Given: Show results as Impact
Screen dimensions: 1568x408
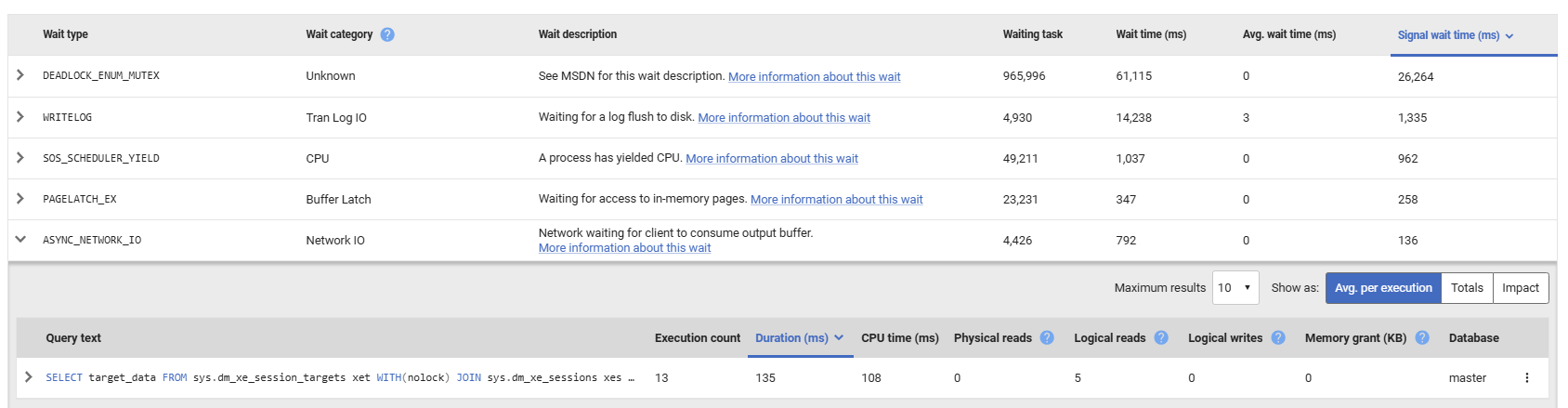Looking at the screenshot, I should pyautogui.click(x=1521, y=288).
